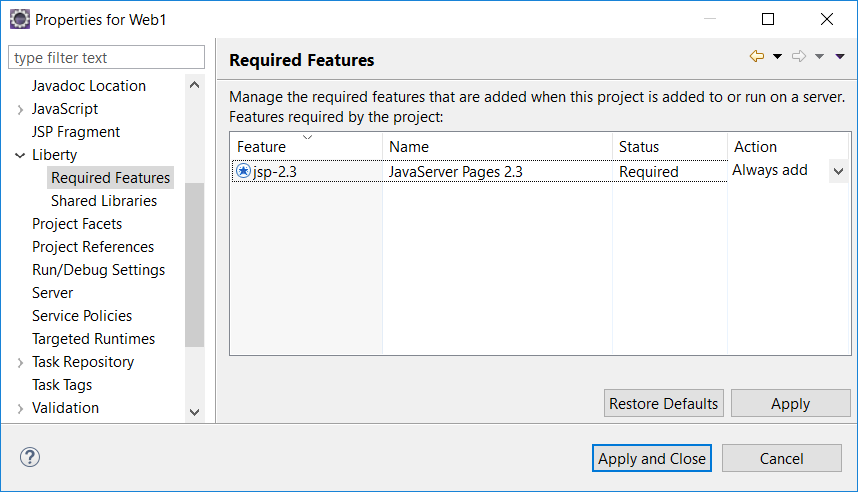Expand the JavaScript tree node
The width and height of the screenshot is (858, 492).
tap(20, 109)
